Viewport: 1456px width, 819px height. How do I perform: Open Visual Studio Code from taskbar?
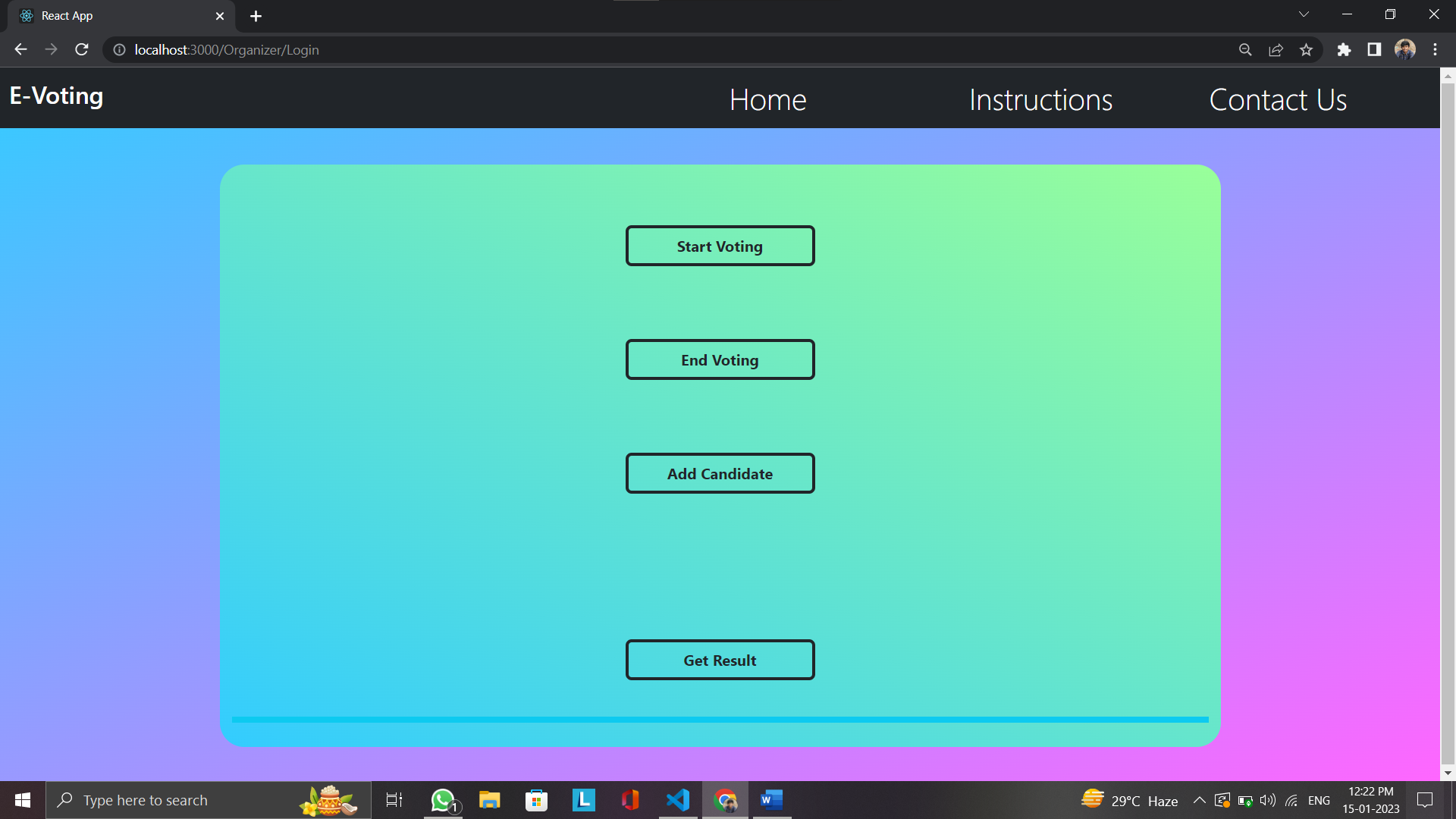coord(678,800)
